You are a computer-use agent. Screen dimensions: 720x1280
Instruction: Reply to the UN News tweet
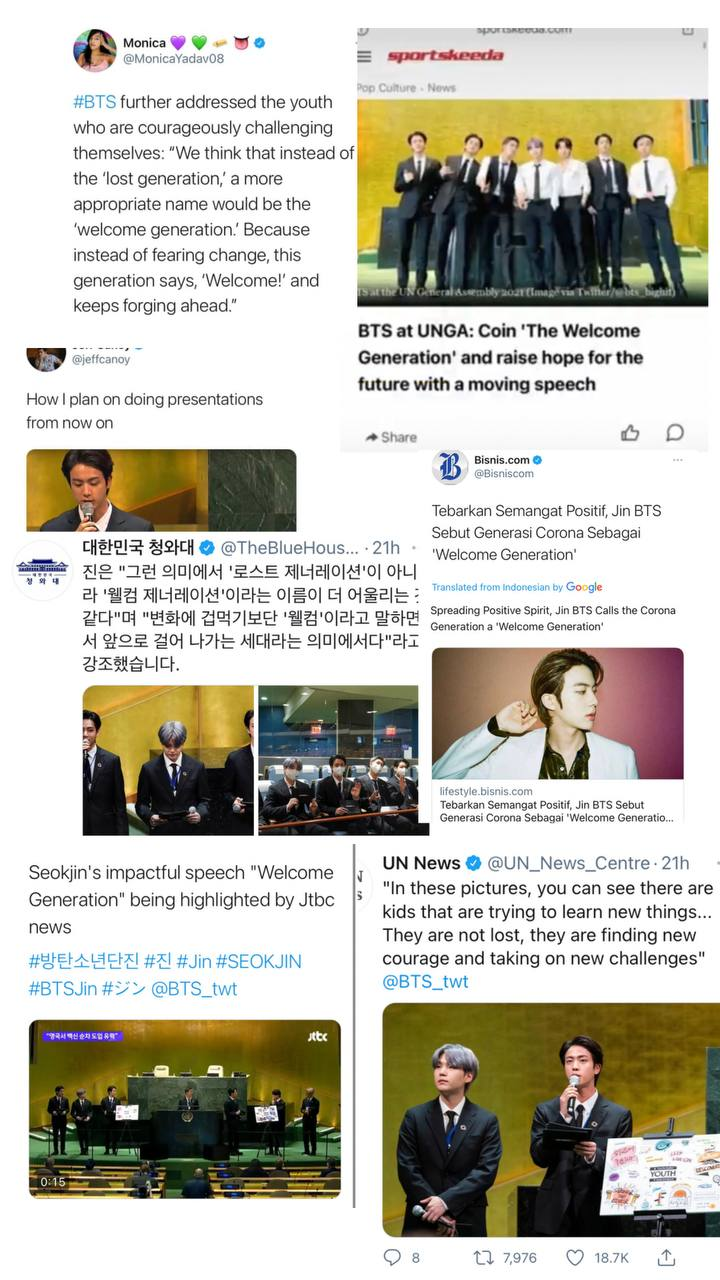click(x=393, y=1257)
